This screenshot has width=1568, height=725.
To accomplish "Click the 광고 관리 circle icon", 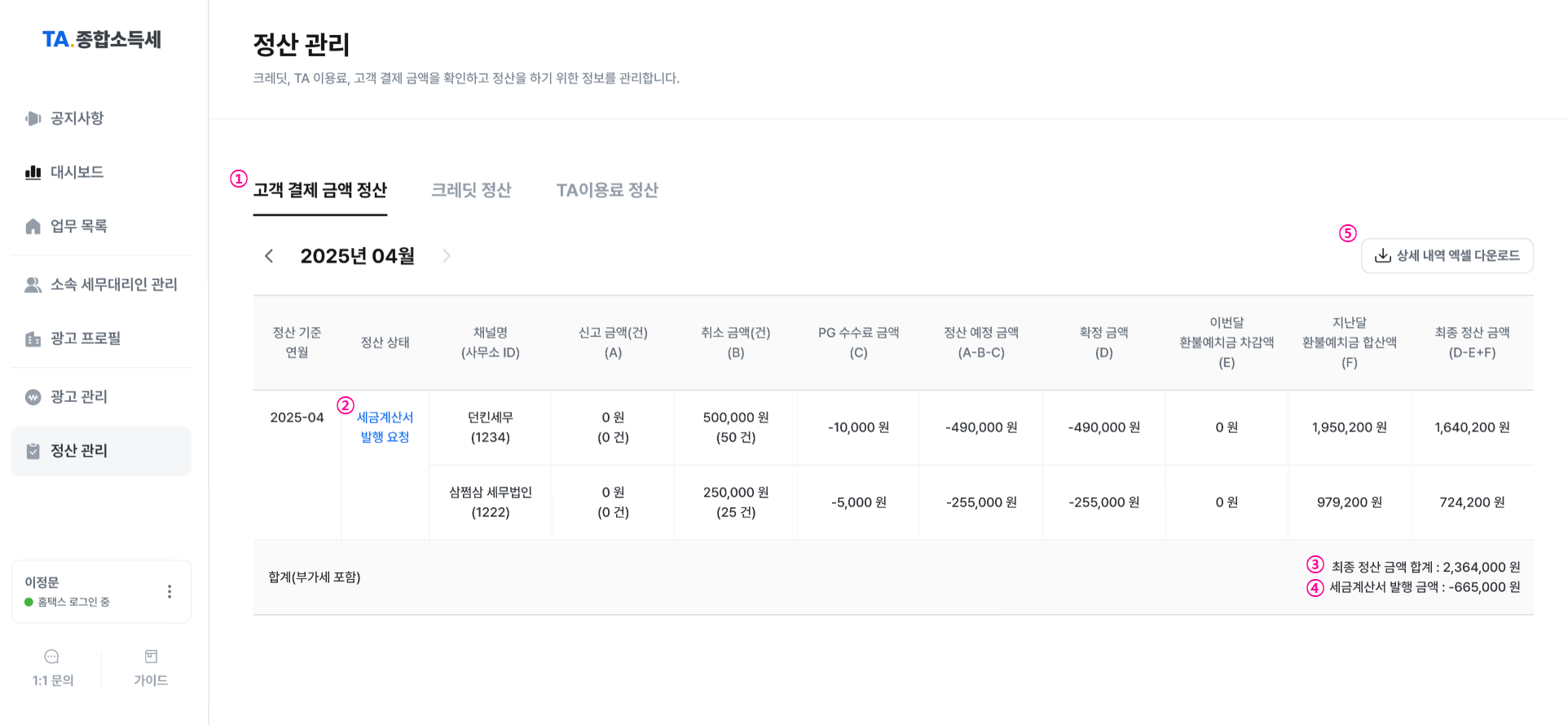I will click(33, 397).
